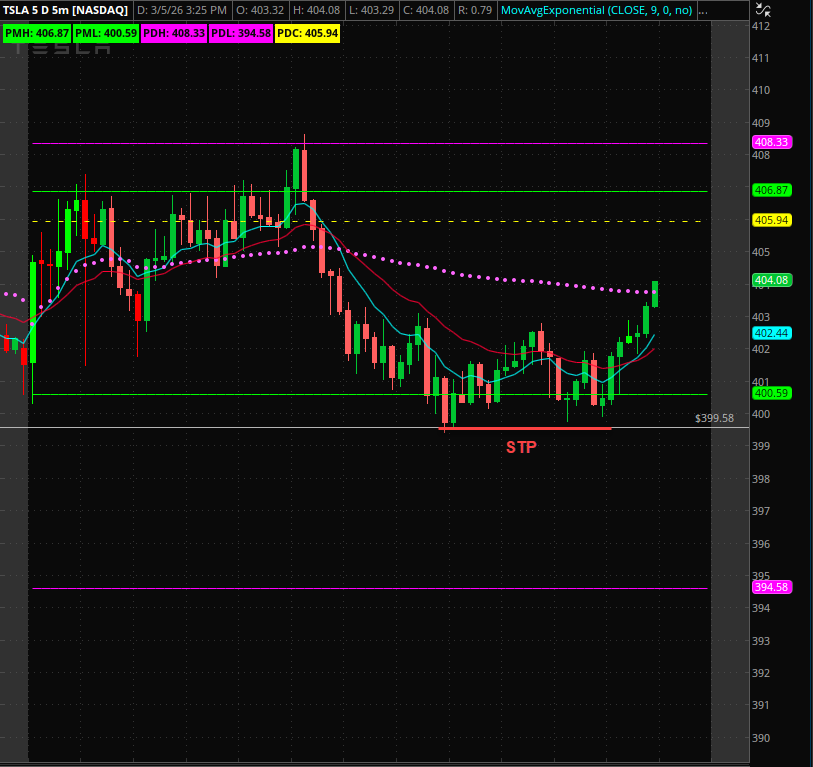
Task: Click the TSLA 5 D 5m chart title
Action: coord(65,10)
